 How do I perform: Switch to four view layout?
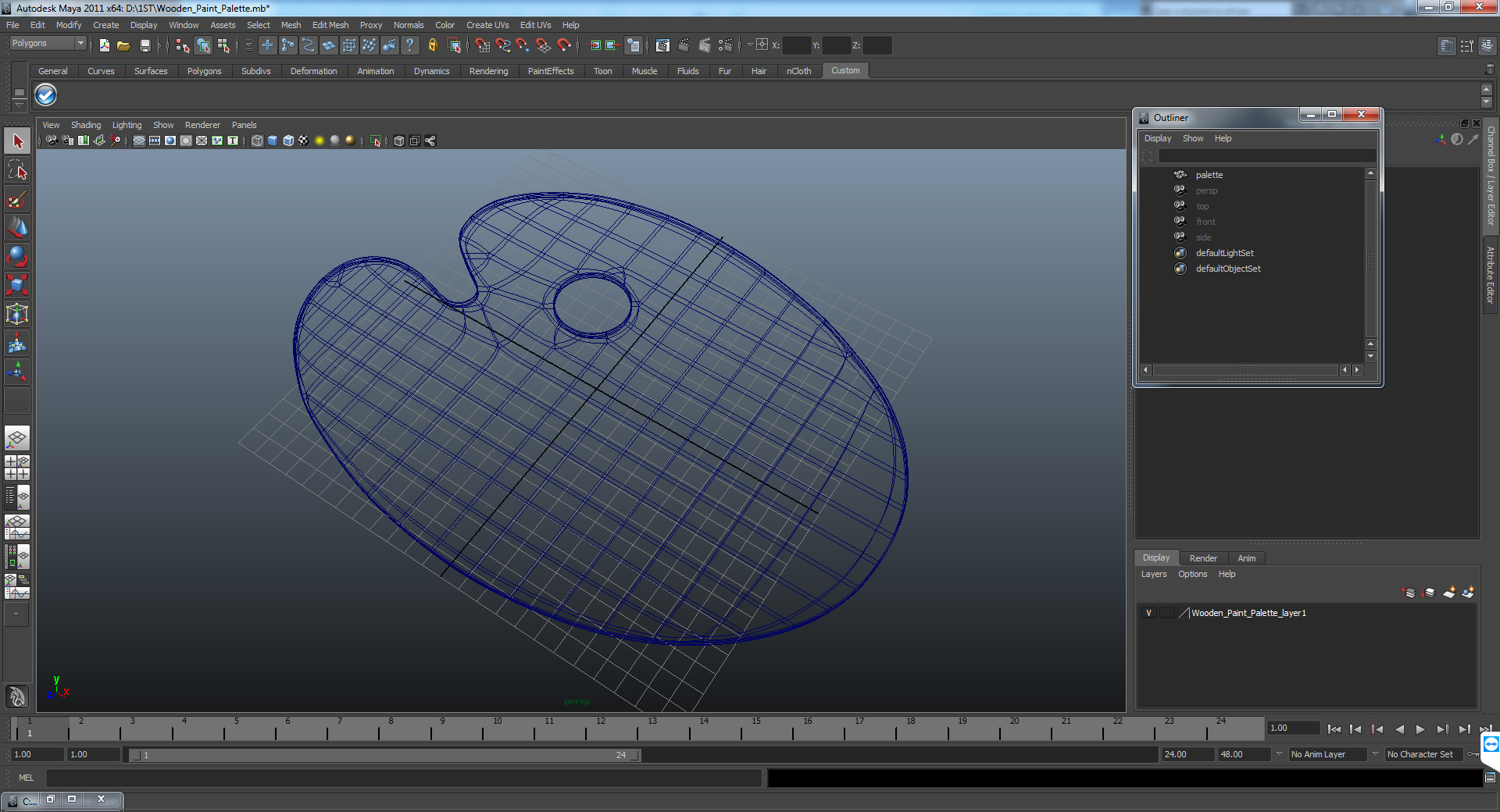(x=17, y=468)
